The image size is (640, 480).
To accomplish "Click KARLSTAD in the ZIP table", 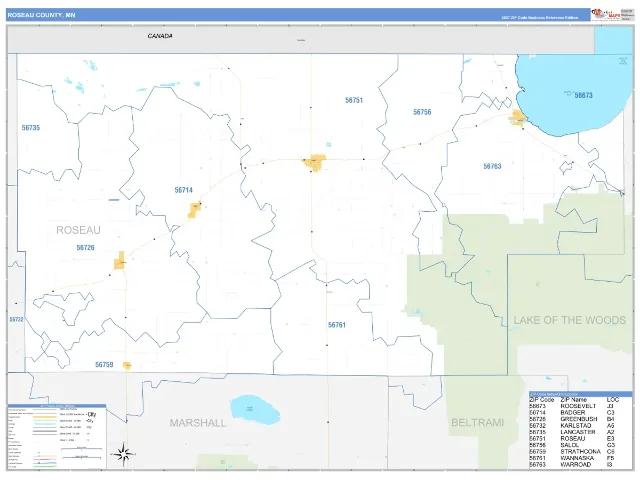I will [576, 426].
